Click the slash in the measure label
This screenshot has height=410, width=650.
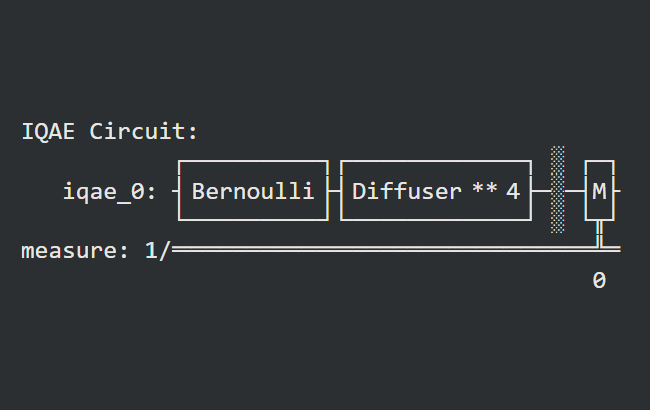coord(165,251)
